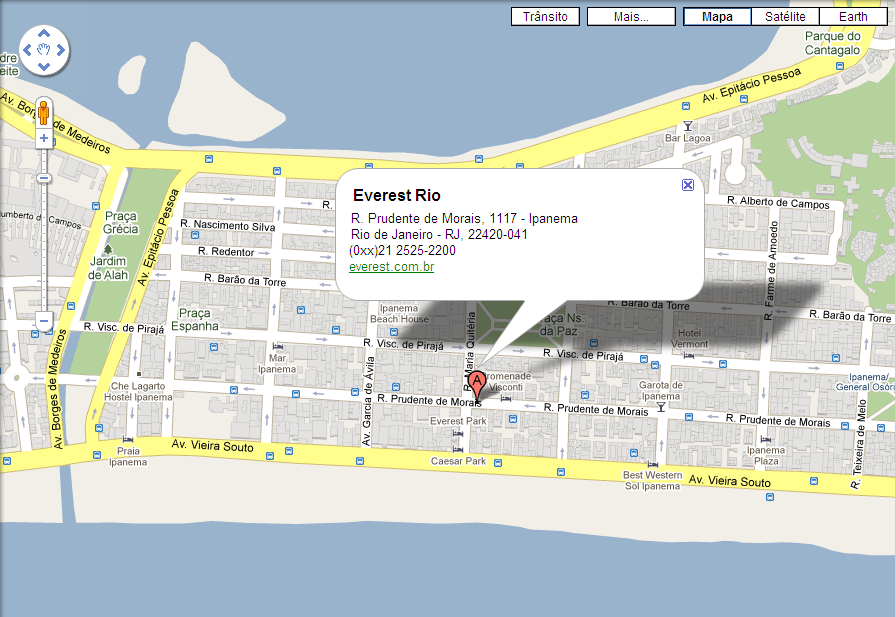
Task: Zoom out with the minus button
Action: (44, 320)
